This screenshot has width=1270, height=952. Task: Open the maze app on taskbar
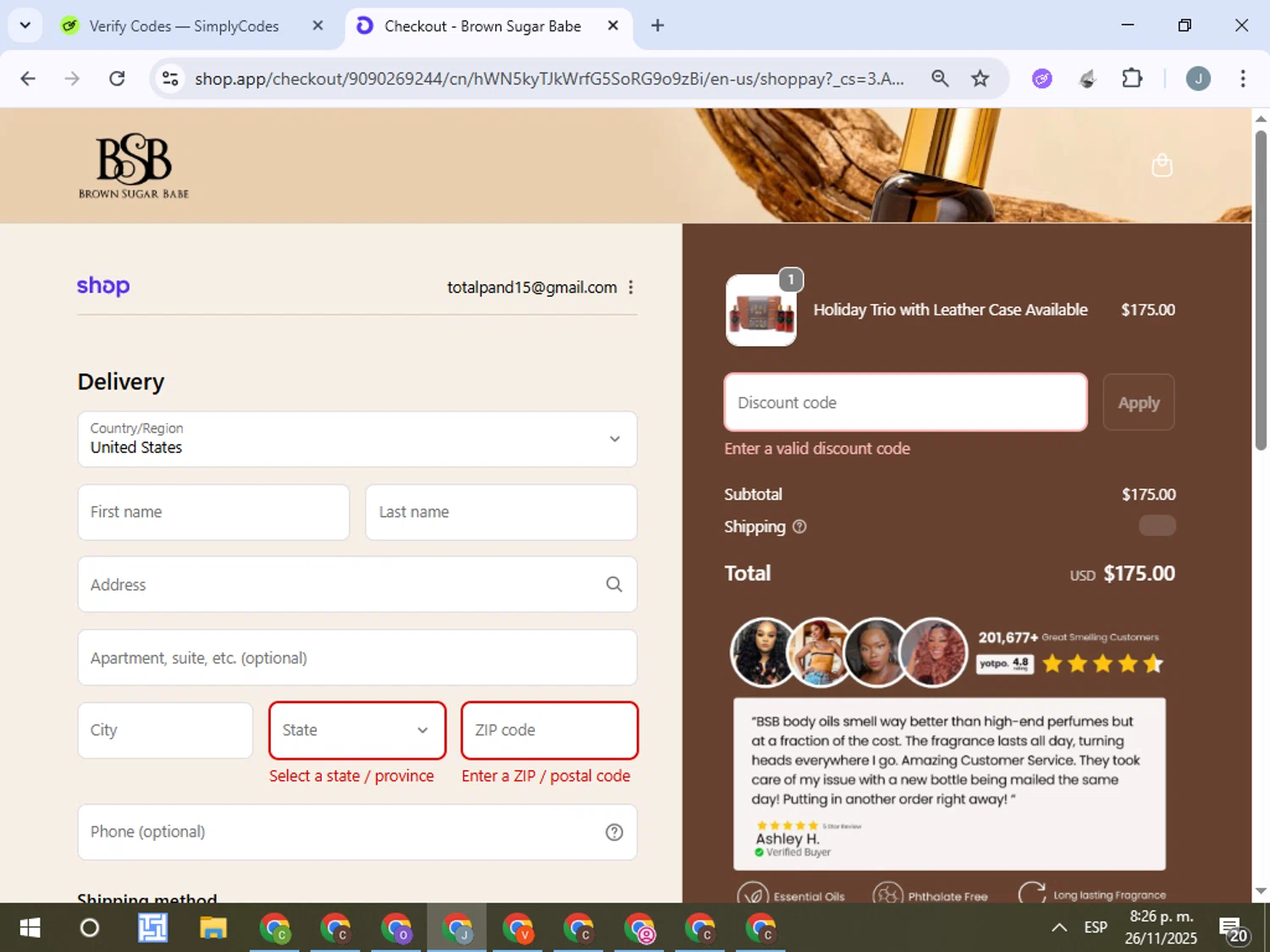(152, 928)
